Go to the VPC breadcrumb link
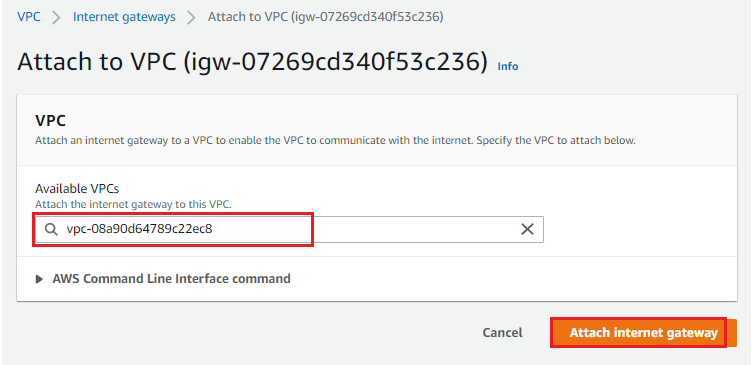Viewport: 752px width, 365px height. coord(29,17)
